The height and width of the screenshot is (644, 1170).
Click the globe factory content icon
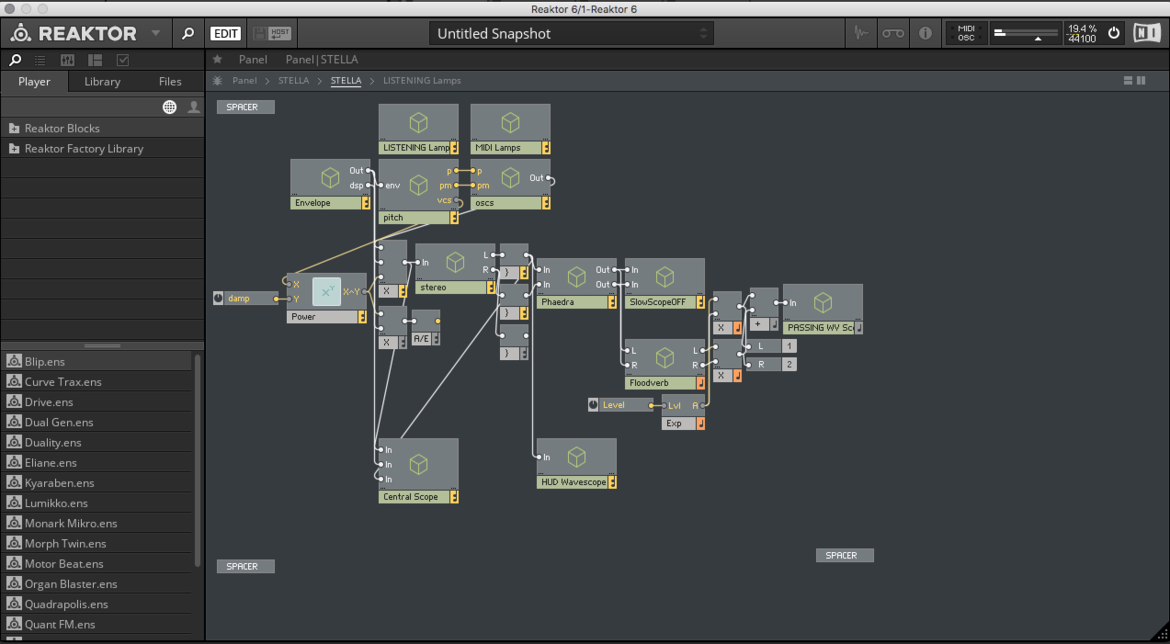[x=170, y=107]
